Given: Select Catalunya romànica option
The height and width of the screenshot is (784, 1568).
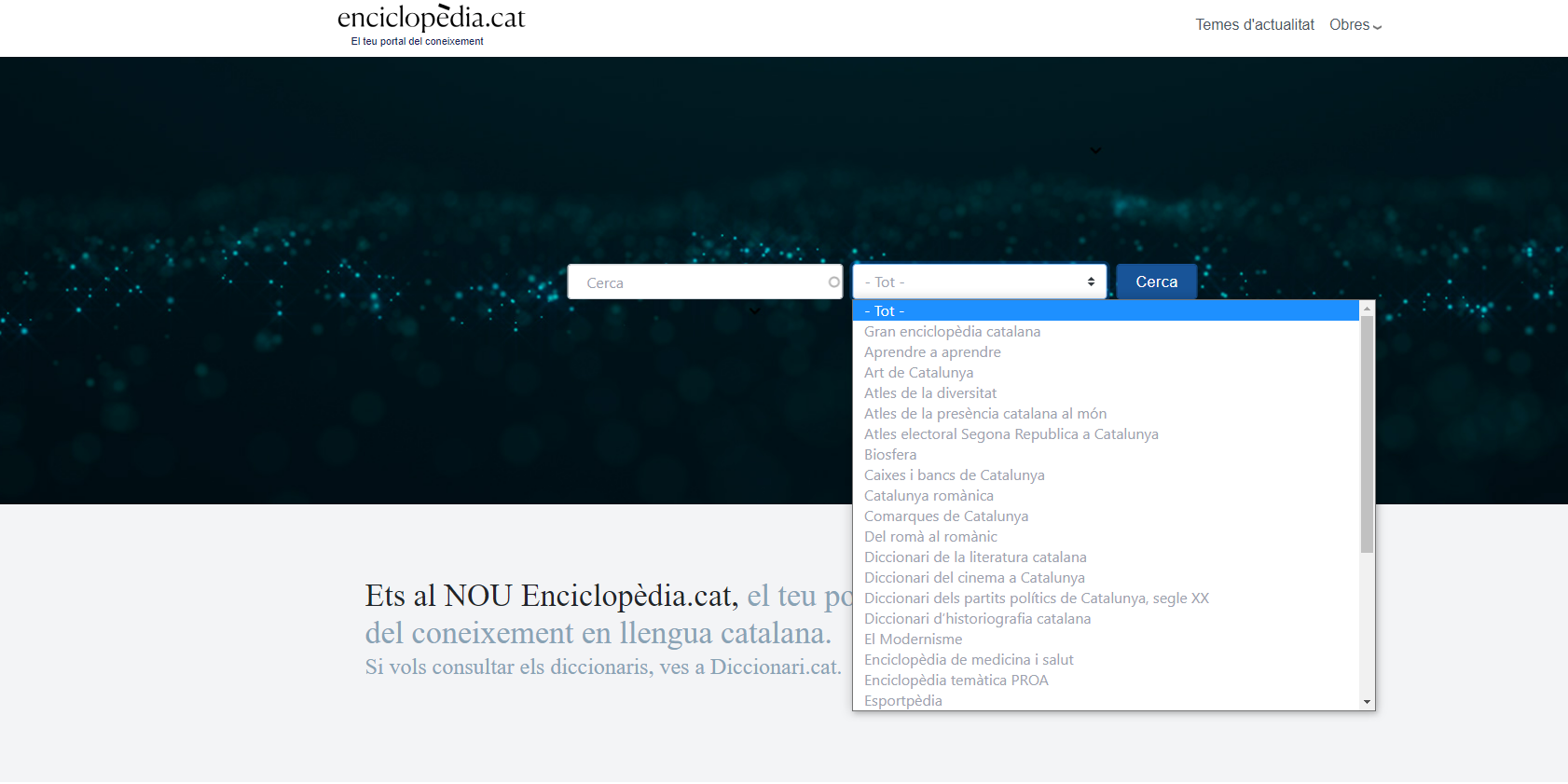Looking at the screenshot, I should pyautogui.click(x=928, y=496).
